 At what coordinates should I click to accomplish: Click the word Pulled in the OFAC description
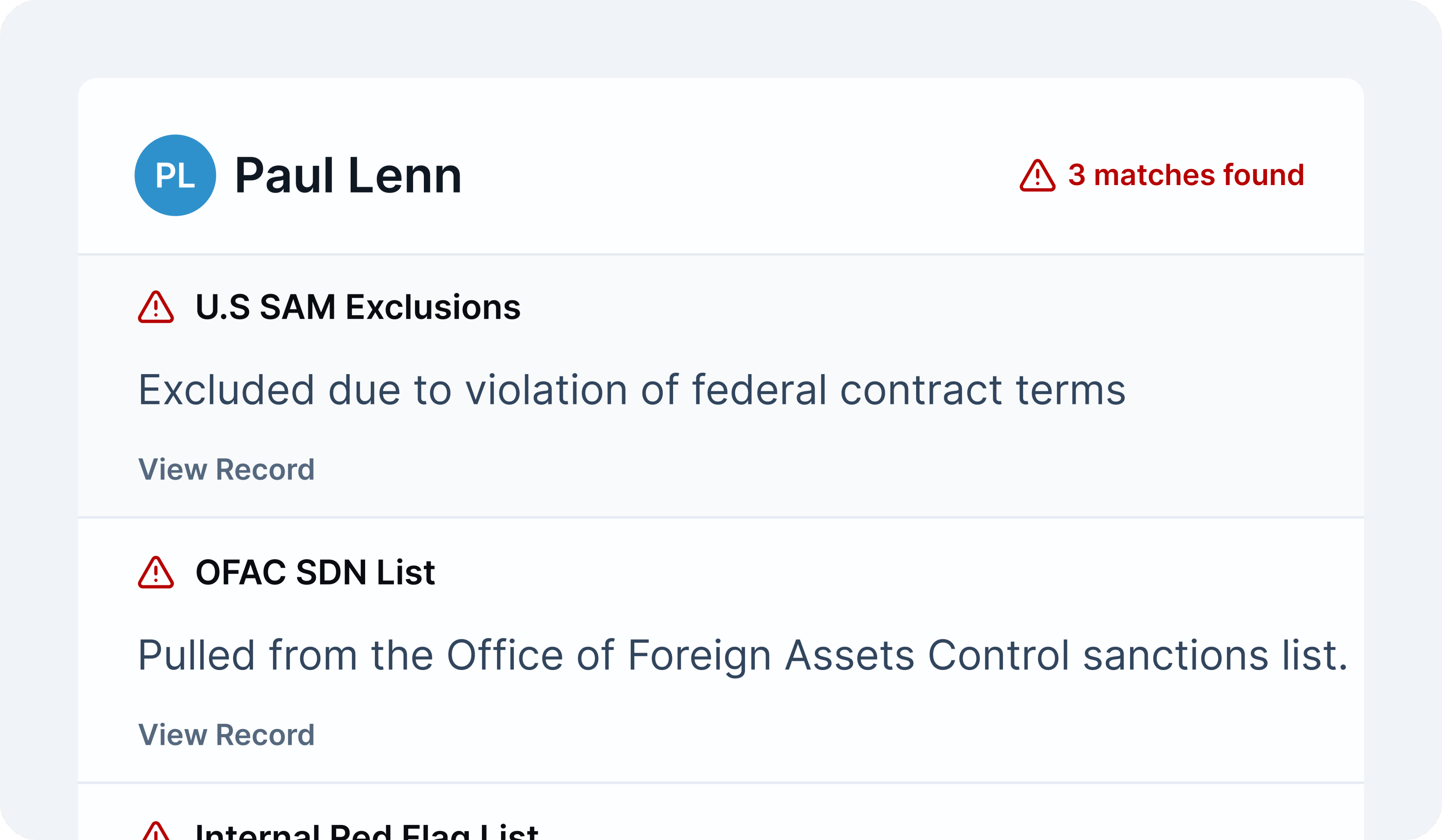point(196,655)
